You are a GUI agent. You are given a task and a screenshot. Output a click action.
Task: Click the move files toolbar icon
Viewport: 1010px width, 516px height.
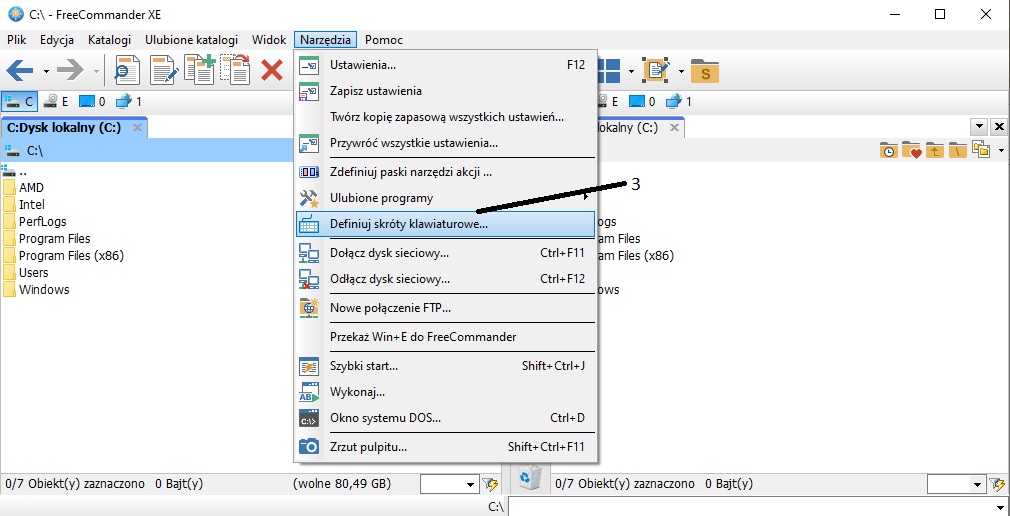click(x=234, y=69)
